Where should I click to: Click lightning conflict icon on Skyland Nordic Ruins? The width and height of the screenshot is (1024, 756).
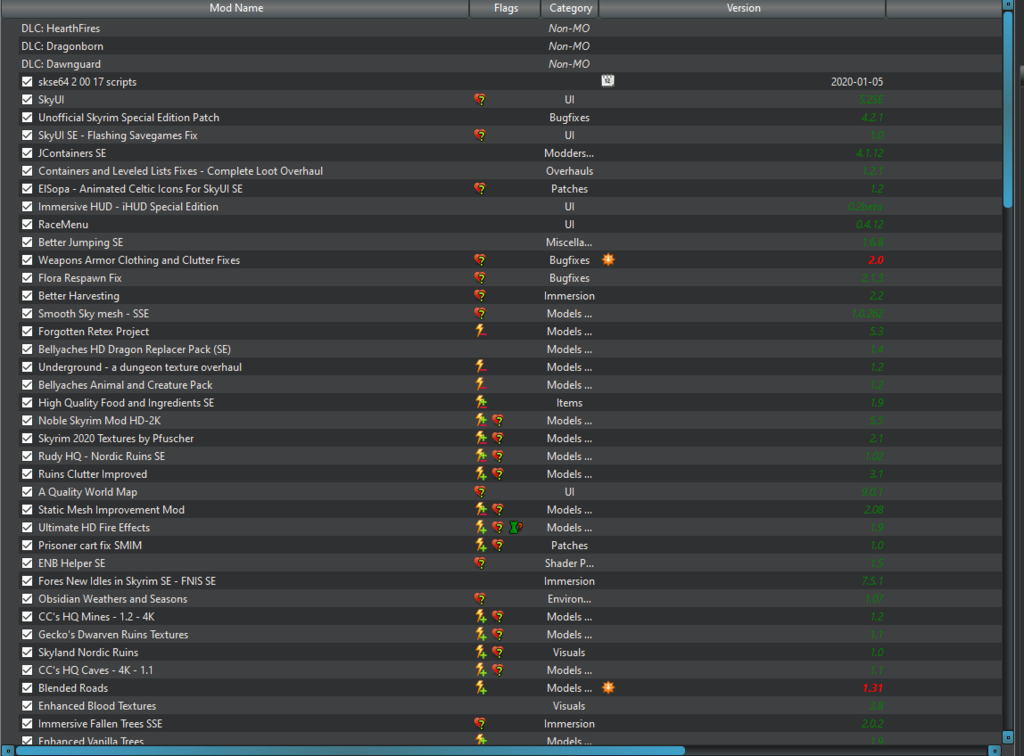tap(480, 652)
